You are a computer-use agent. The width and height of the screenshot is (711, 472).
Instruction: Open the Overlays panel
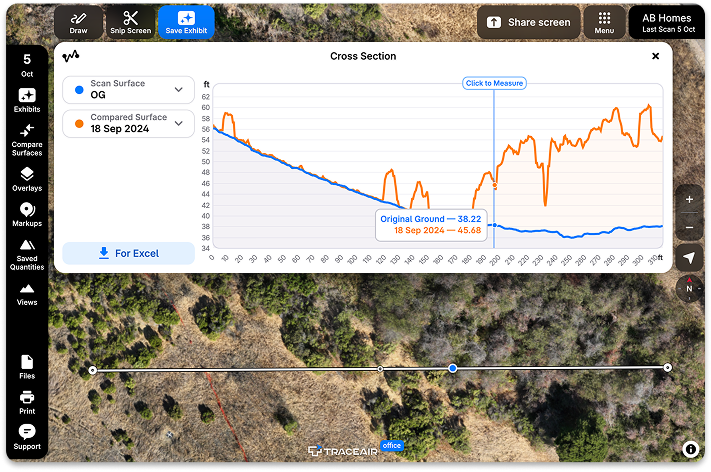tap(27, 177)
